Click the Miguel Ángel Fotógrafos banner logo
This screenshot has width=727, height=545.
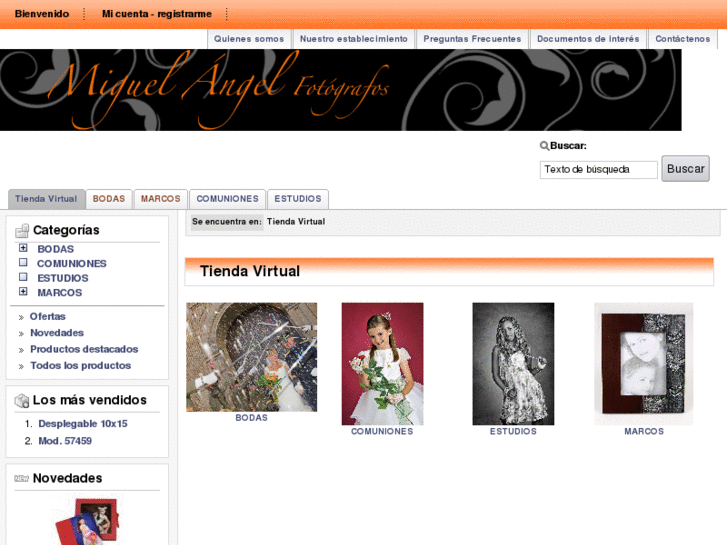tap(341, 90)
